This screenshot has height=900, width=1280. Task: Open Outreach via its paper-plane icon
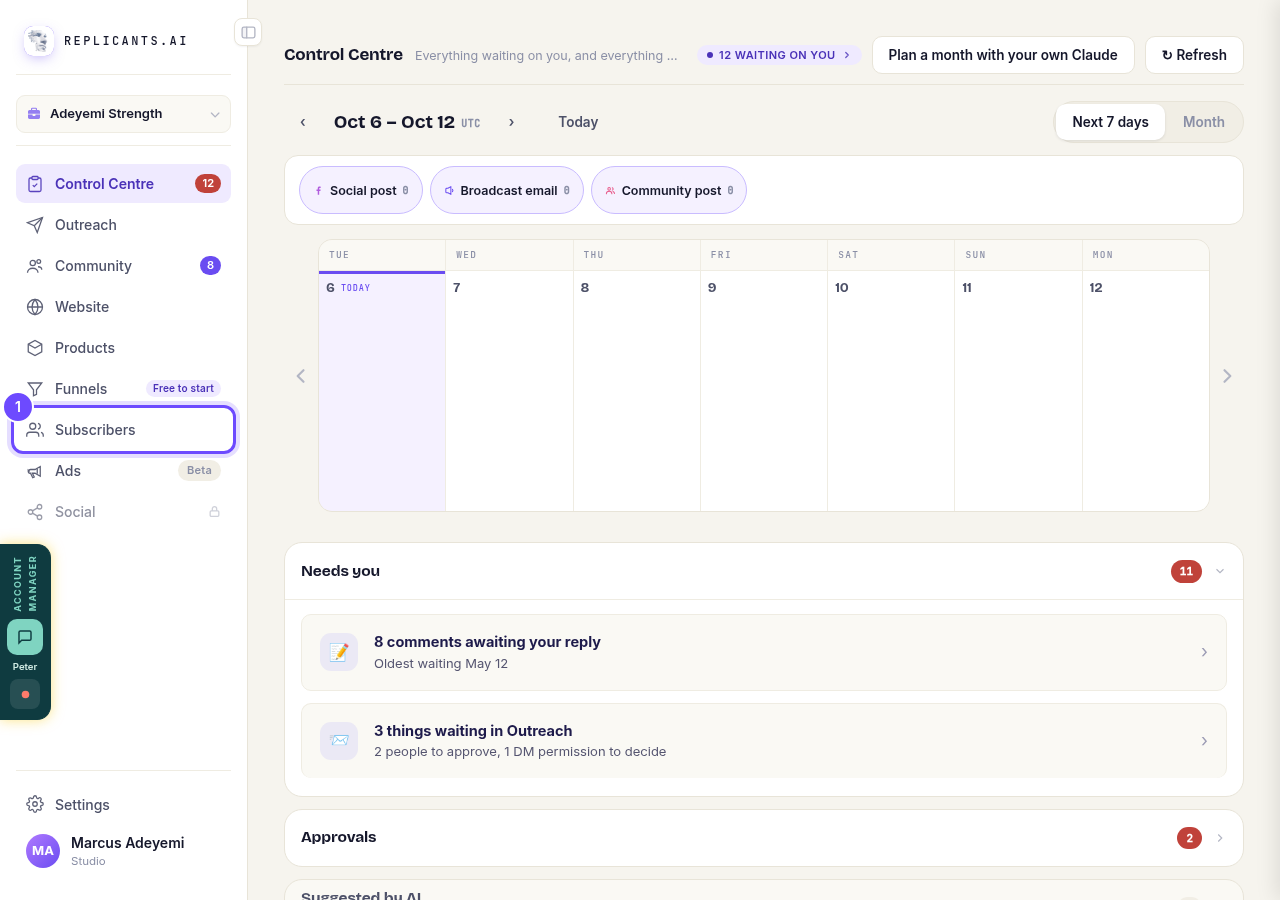(35, 225)
